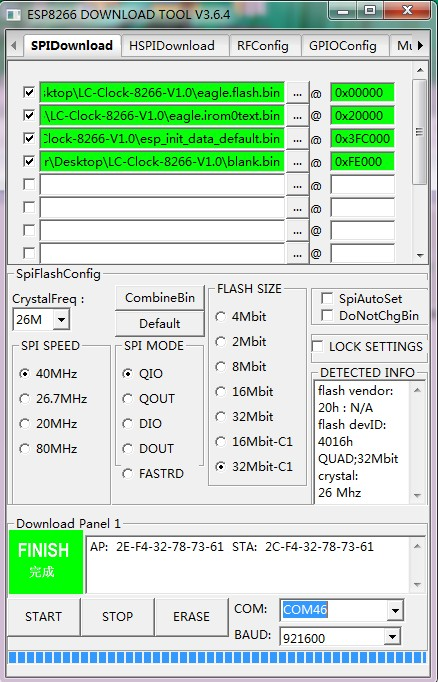Click the CombineBin button
The image size is (438, 682).
(160, 298)
